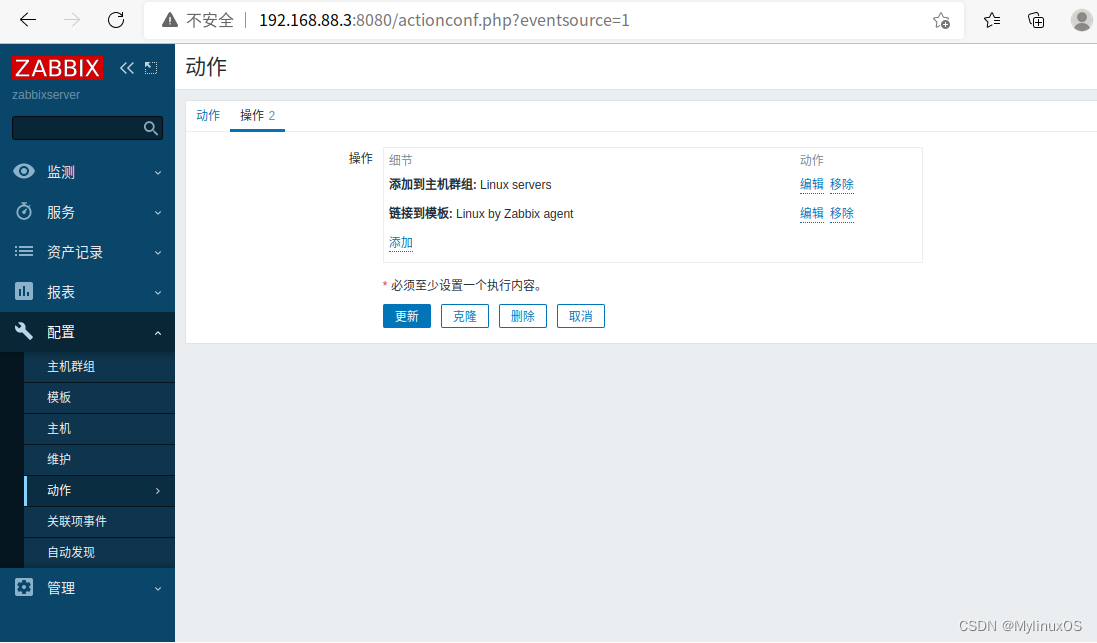Expand the 监测 menu chevron

pos(158,172)
